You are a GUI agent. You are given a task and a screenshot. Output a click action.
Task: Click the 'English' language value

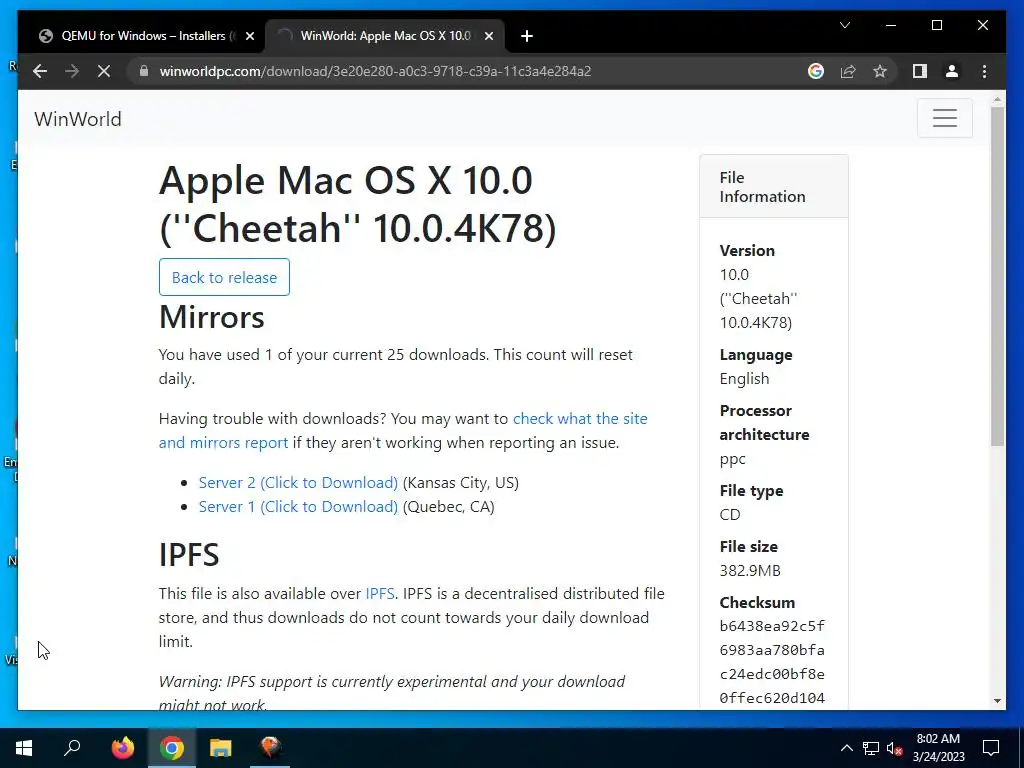tap(744, 379)
